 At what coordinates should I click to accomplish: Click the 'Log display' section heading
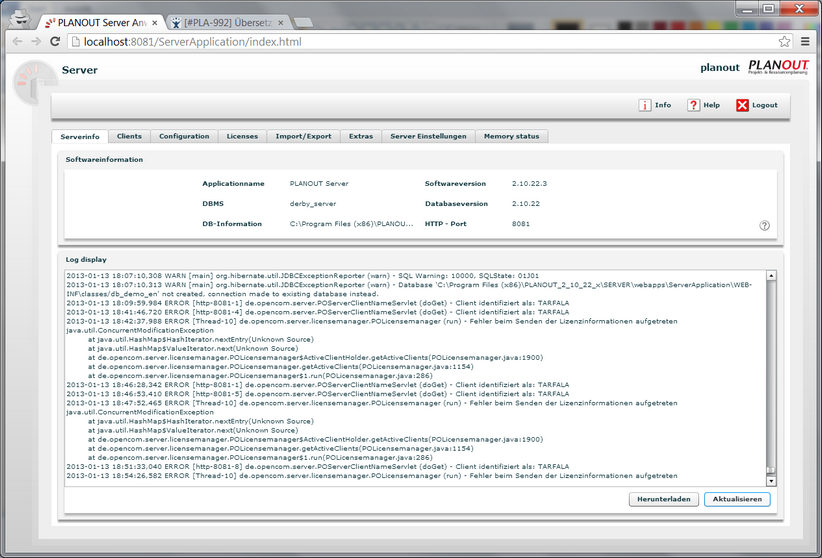tap(85, 260)
